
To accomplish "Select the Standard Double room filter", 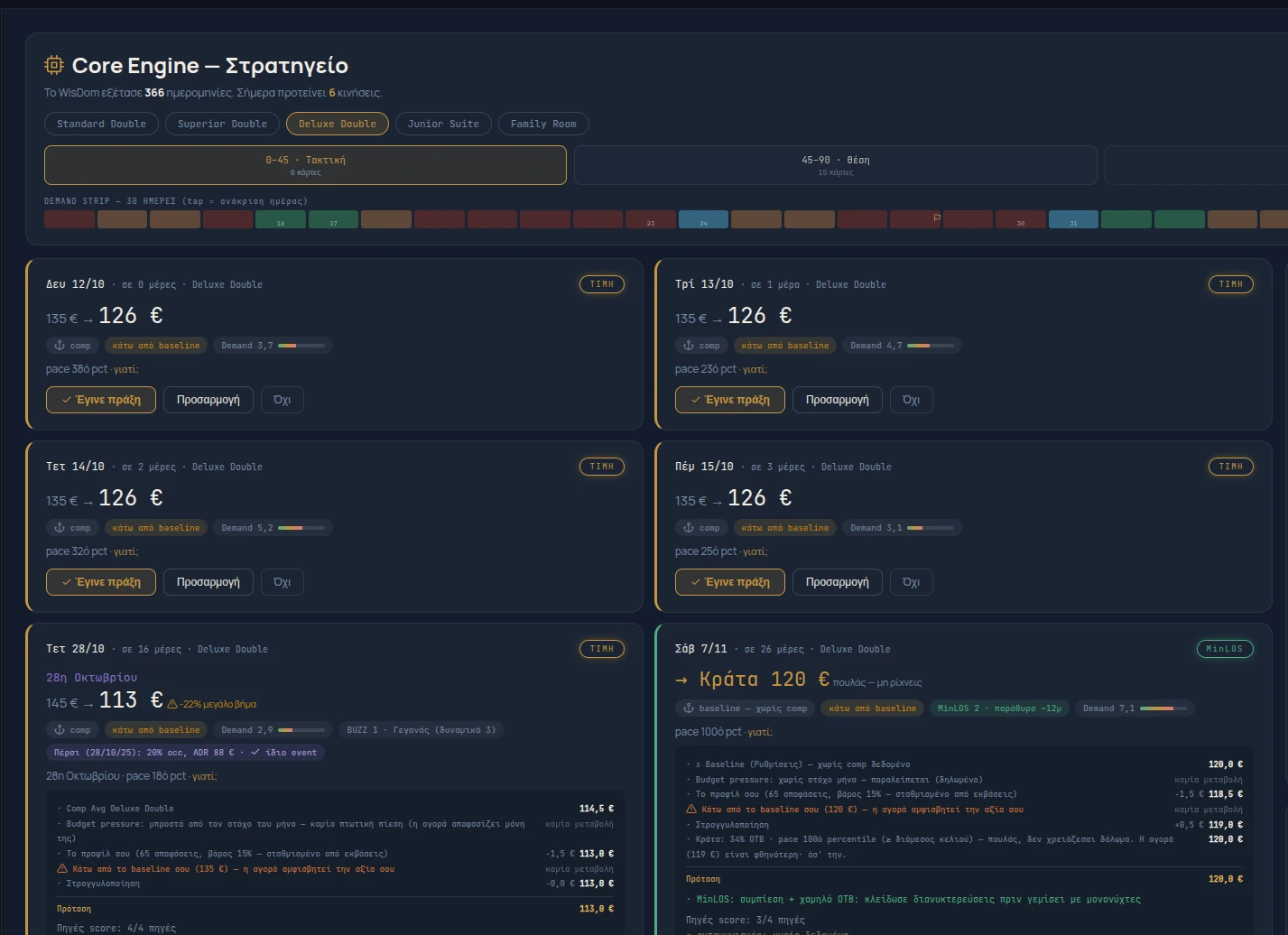I will tap(101, 124).
